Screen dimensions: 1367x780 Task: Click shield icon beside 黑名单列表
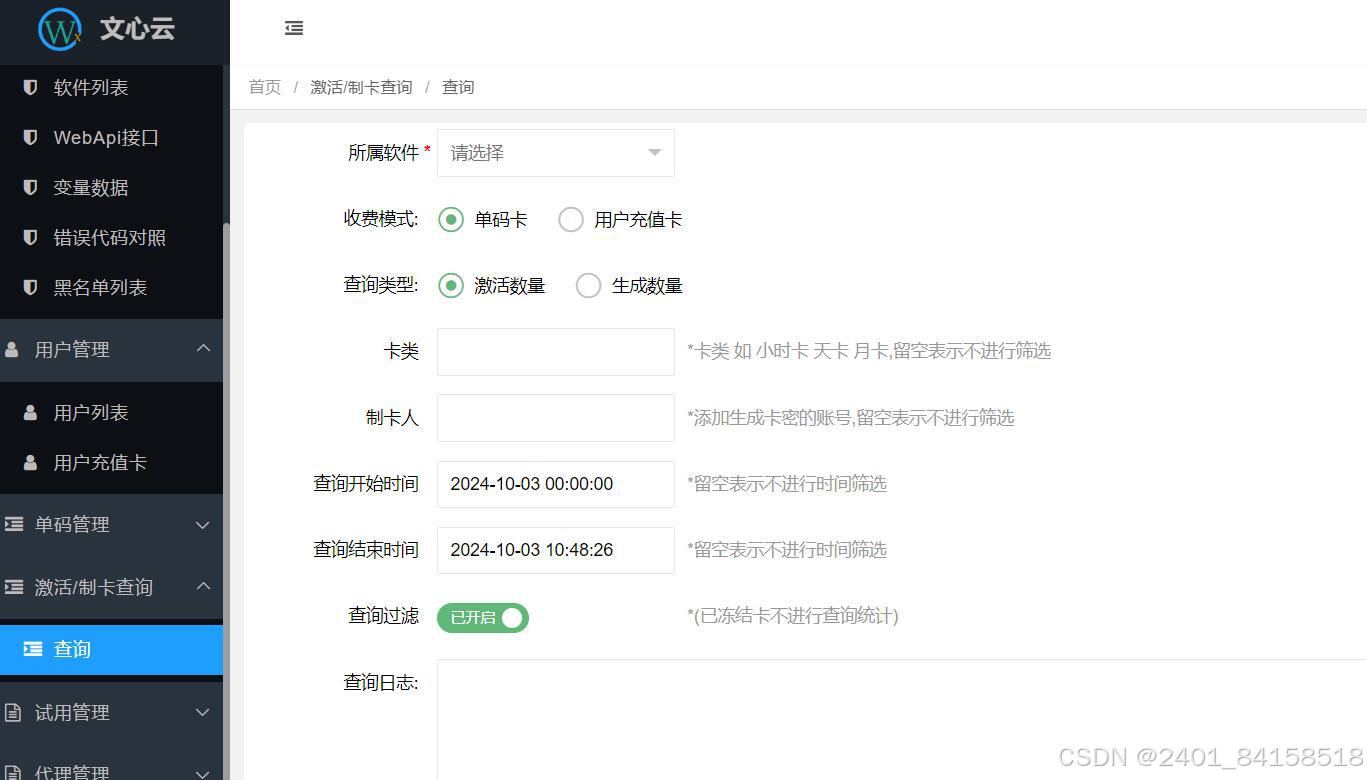tap(30, 287)
